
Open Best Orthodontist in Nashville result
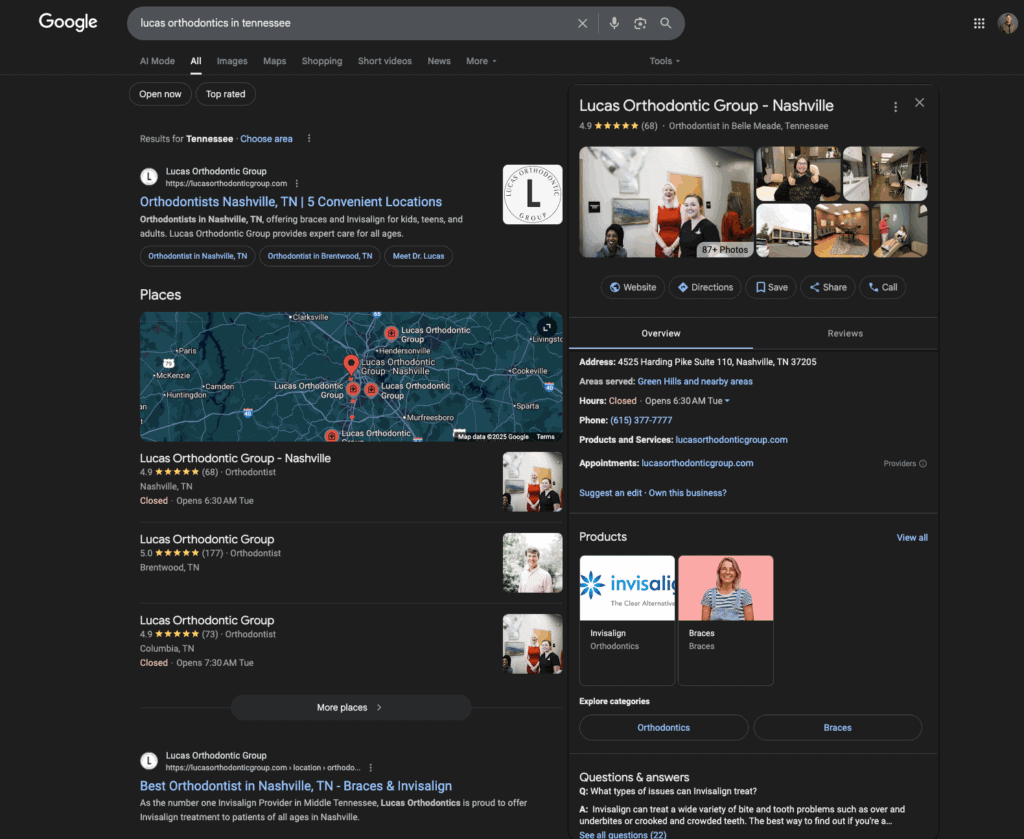[296, 786]
